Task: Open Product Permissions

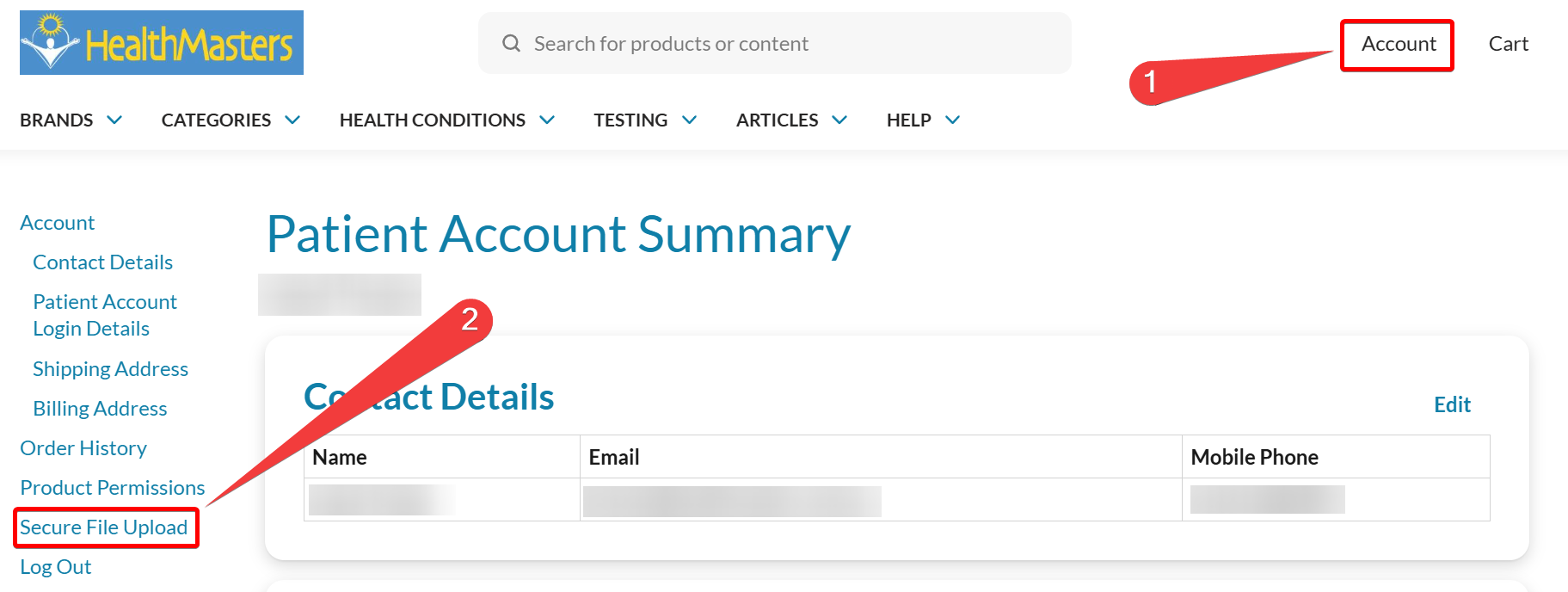Action: pyautogui.click(x=113, y=488)
